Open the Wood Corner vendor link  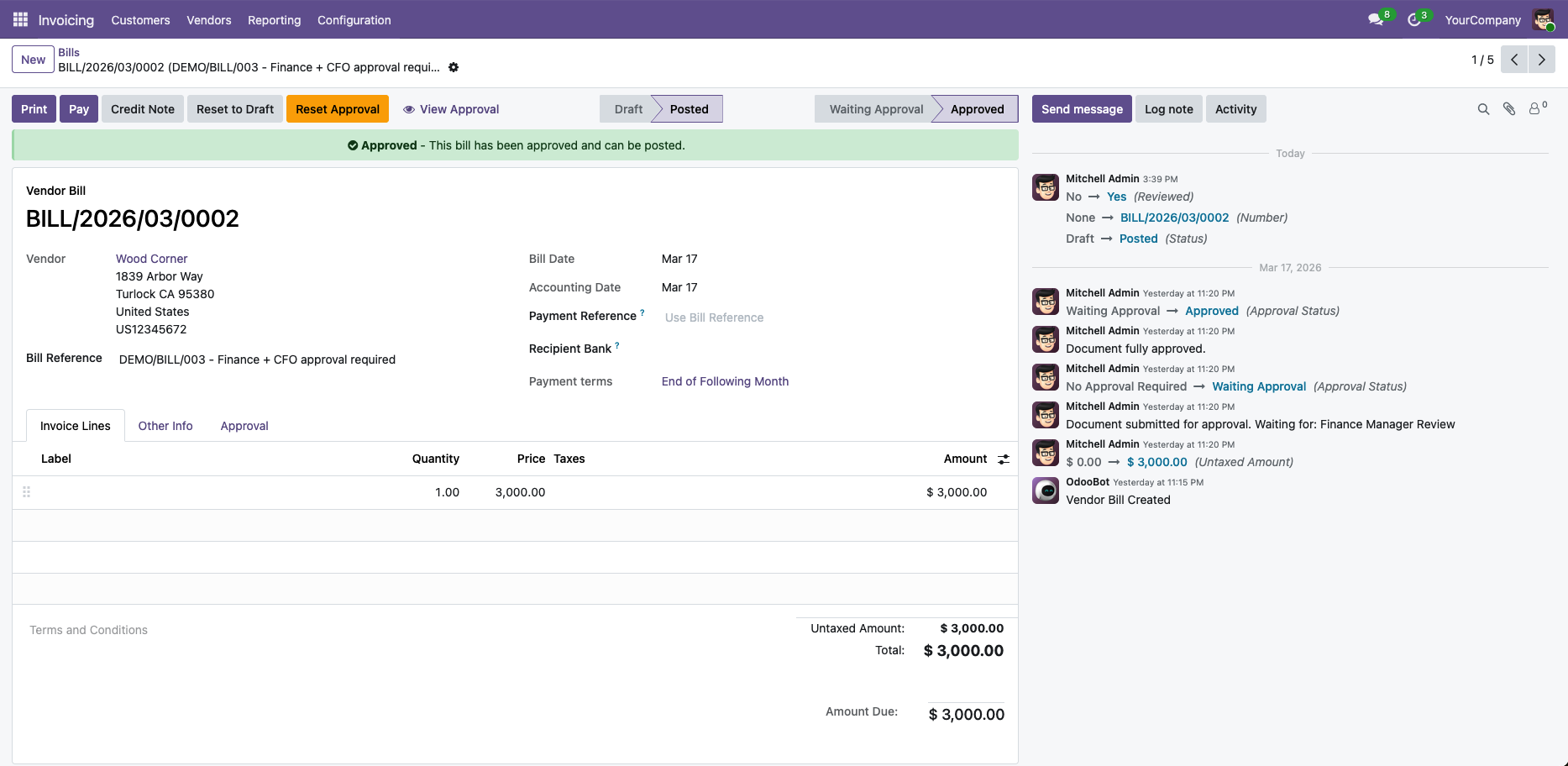tap(151, 259)
